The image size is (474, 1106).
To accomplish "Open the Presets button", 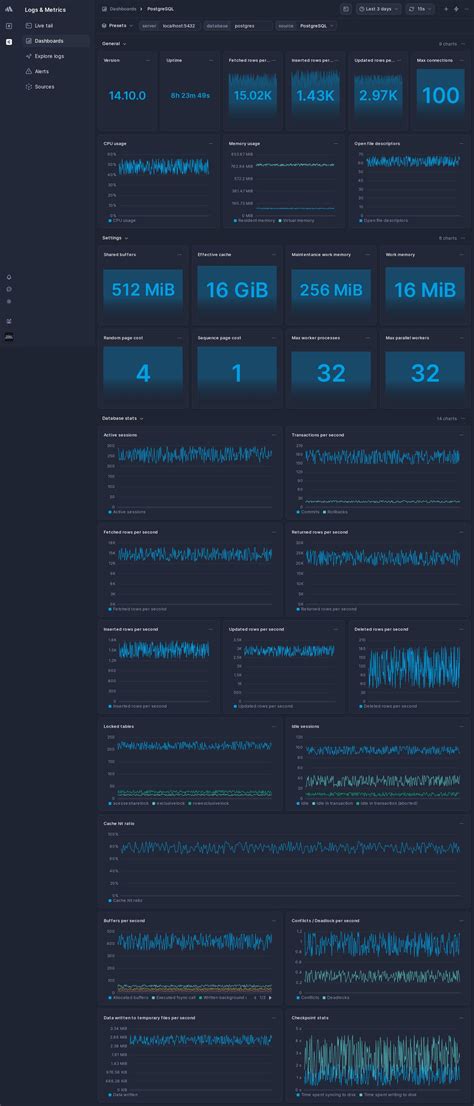I will [117, 25].
